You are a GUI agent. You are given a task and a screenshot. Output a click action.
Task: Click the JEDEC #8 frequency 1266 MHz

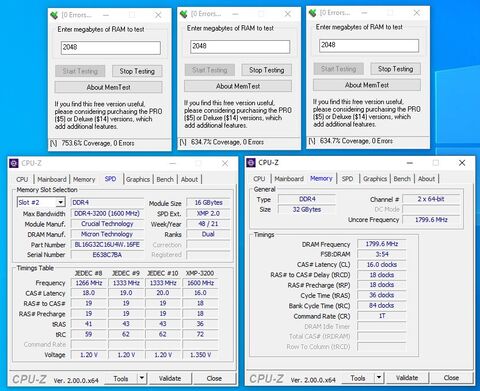coord(89,283)
